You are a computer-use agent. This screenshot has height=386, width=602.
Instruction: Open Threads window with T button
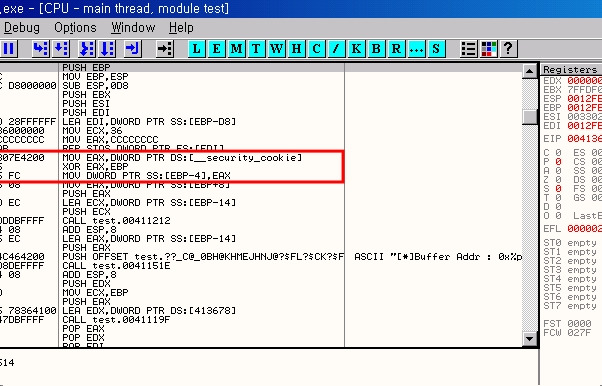256,49
